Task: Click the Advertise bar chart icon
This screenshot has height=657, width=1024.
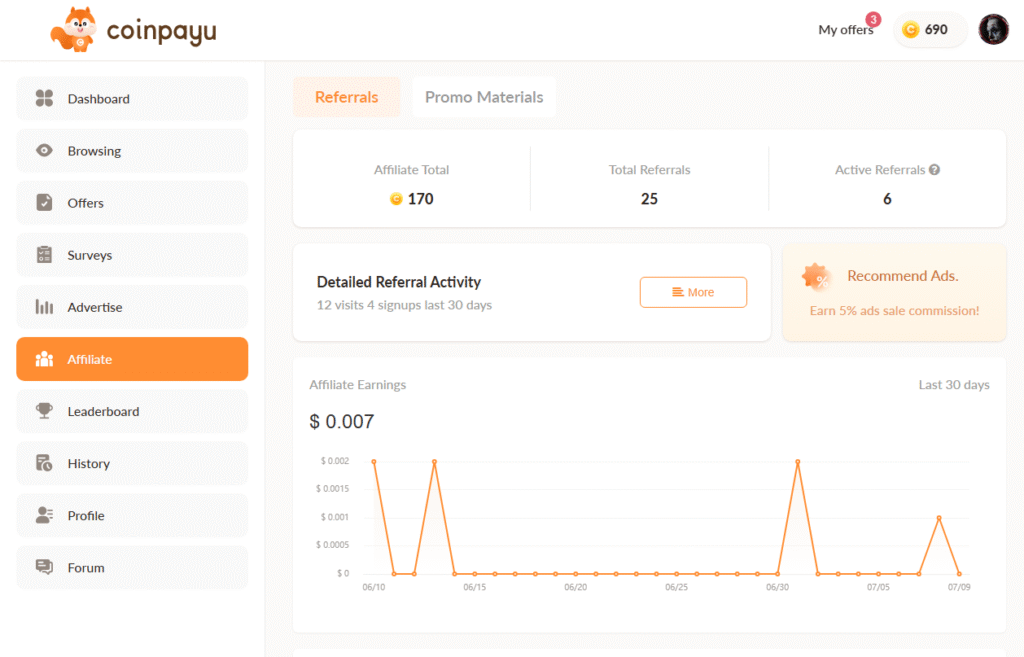Action: (x=44, y=307)
